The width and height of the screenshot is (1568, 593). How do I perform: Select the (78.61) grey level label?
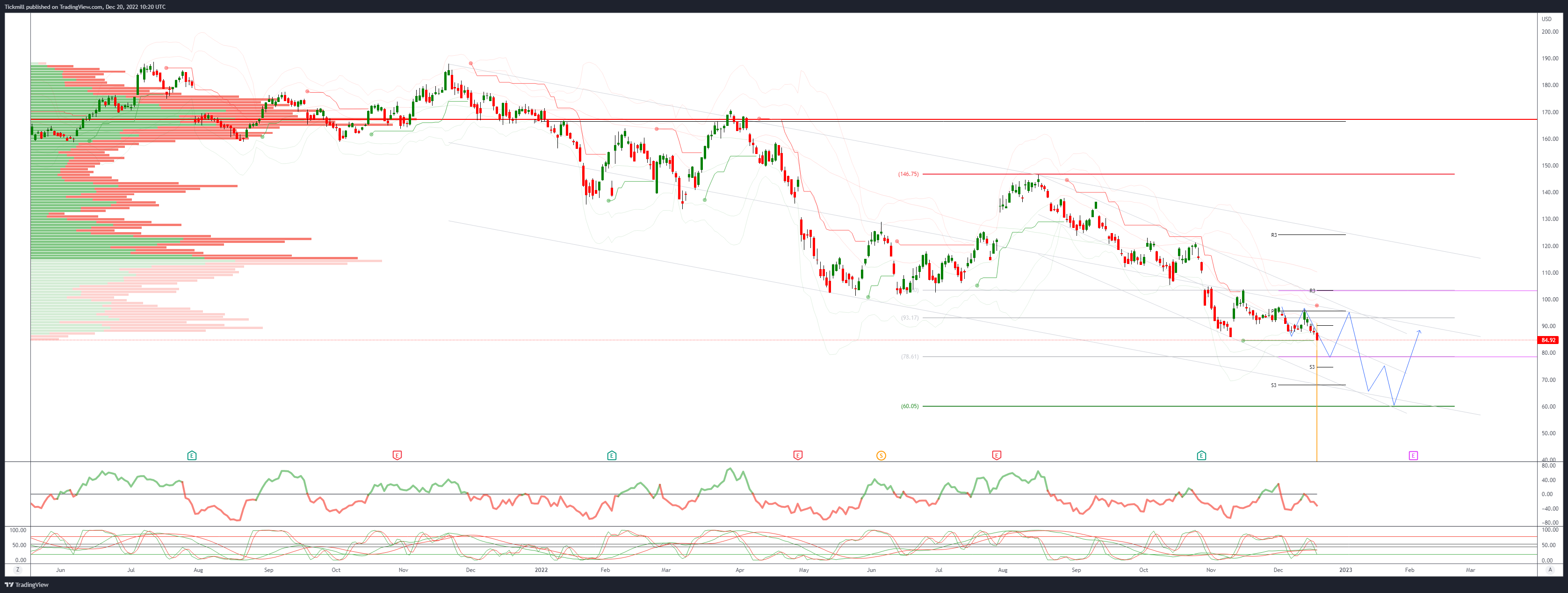click(x=910, y=357)
